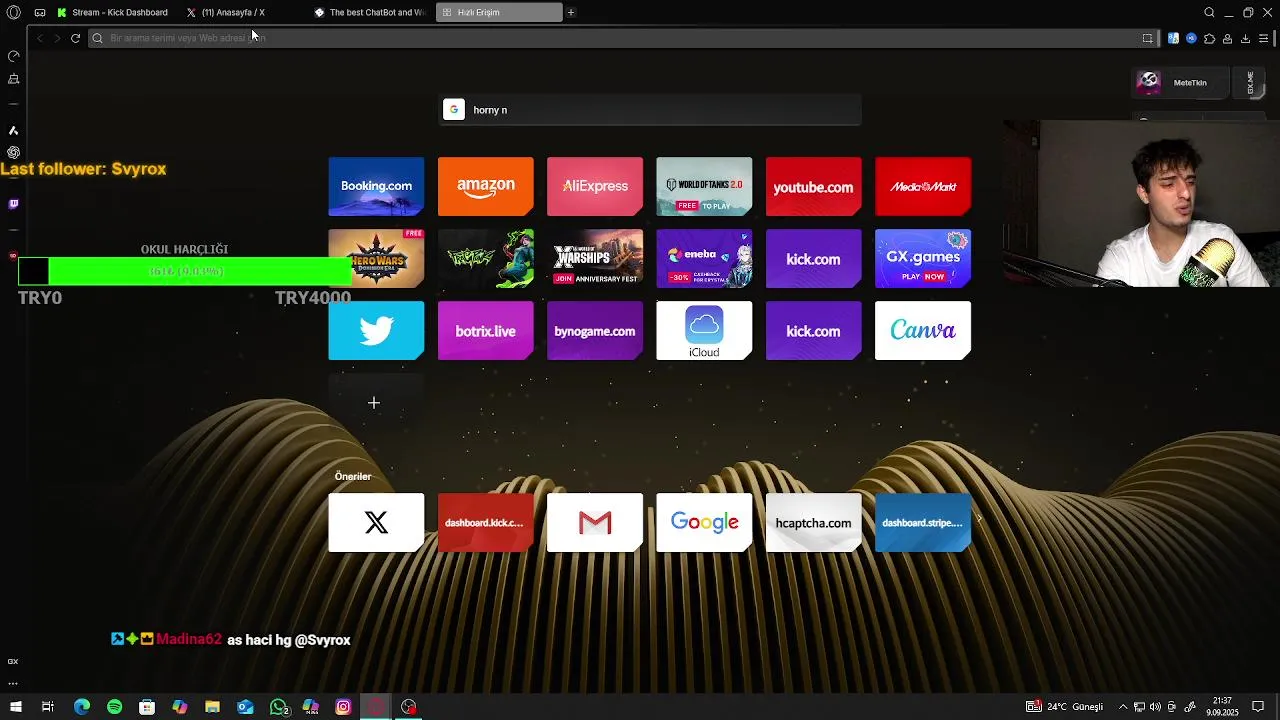
Task: Open the Aria AI icon in sidebar
Action: pos(13,130)
